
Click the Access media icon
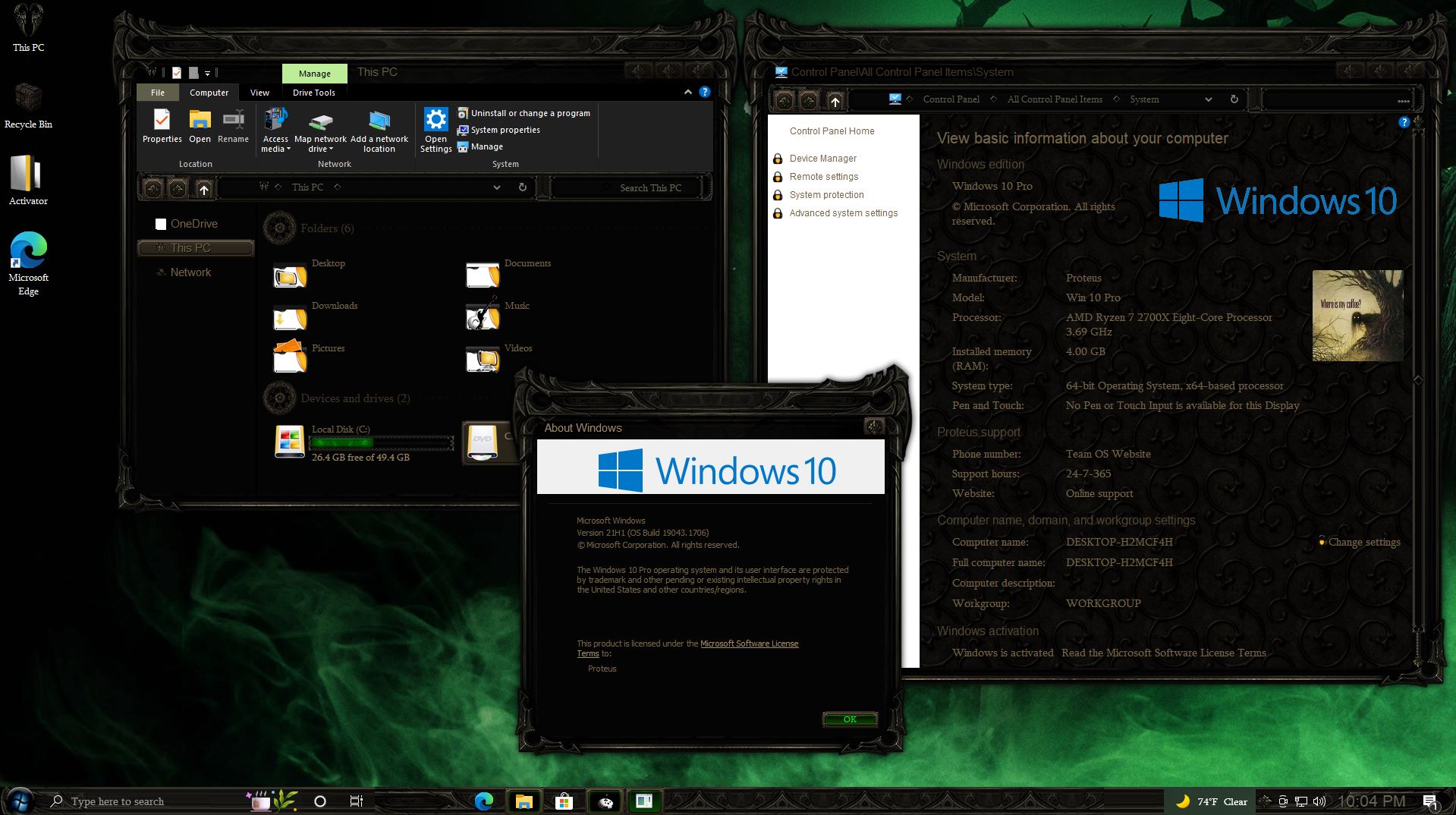click(x=275, y=120)
